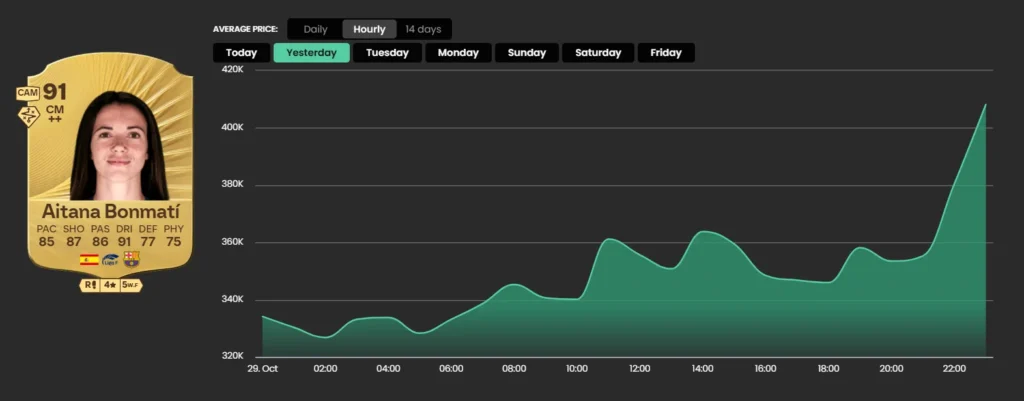This screenshot has height=401, width=1024.
Task: Click the 340K axis label
Action: [232, 300]
